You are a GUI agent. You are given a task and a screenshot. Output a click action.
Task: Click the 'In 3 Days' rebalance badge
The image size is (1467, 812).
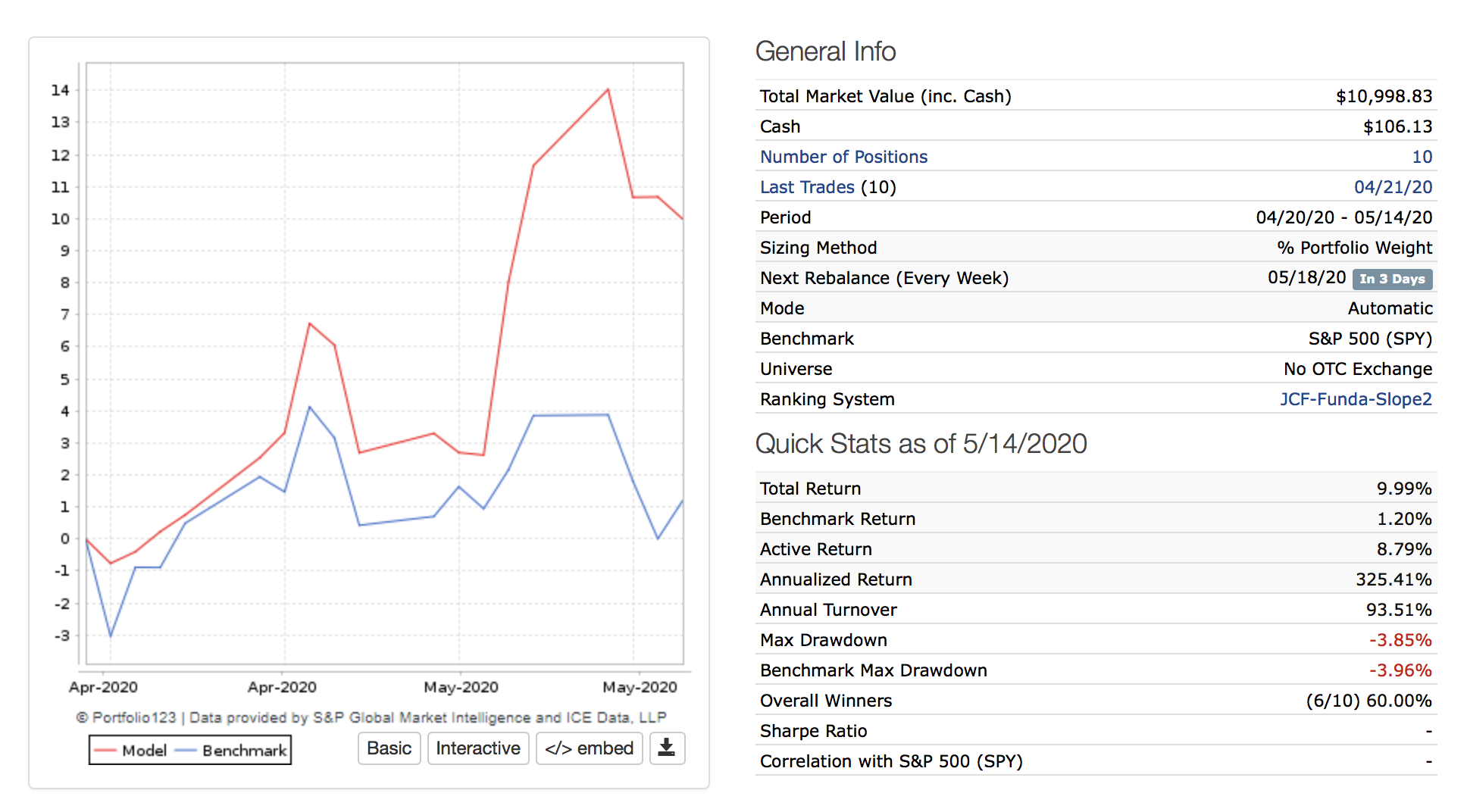pos(1392,279)
